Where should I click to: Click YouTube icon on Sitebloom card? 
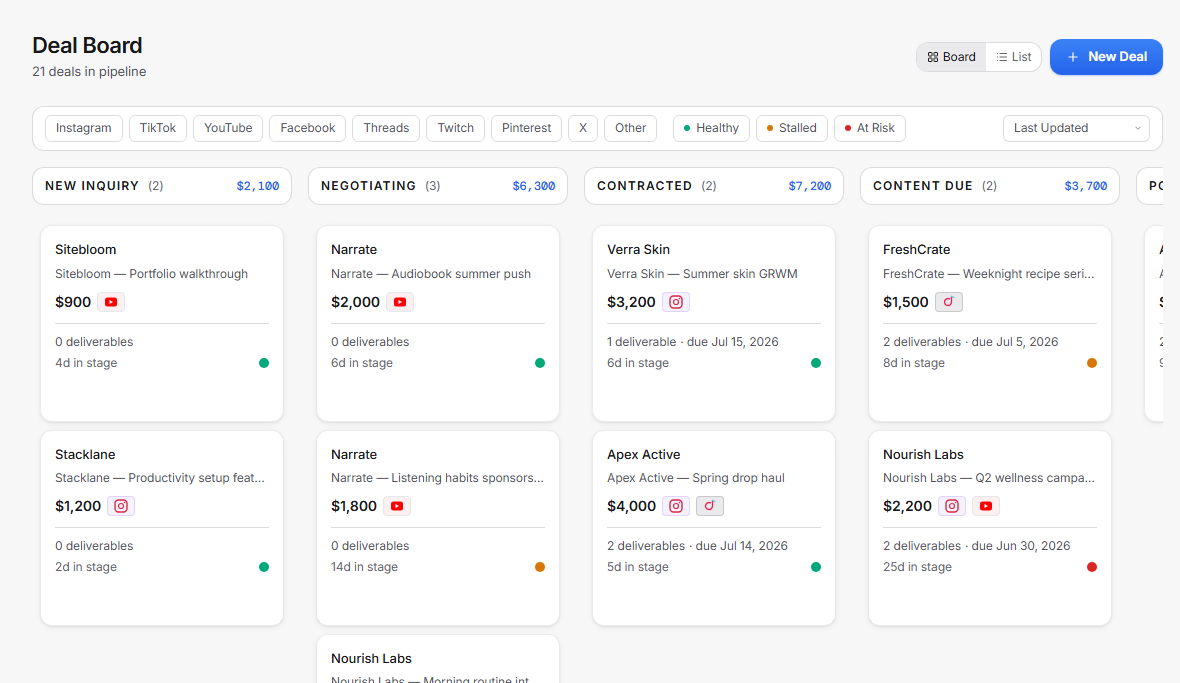pos(111,302)
